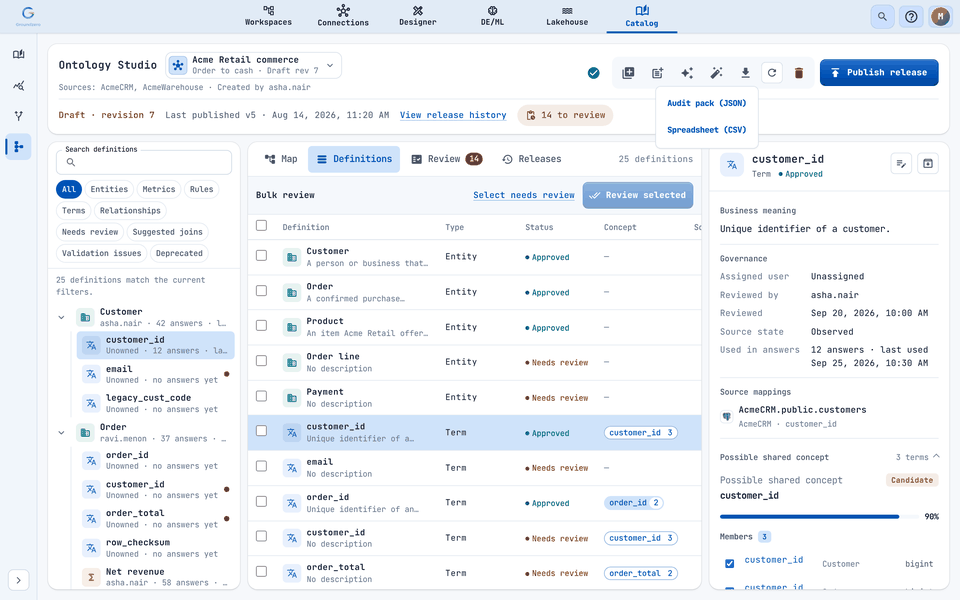Open the search icon in the top bar
This screenshot has width=960, height=600.
(882, 17)
